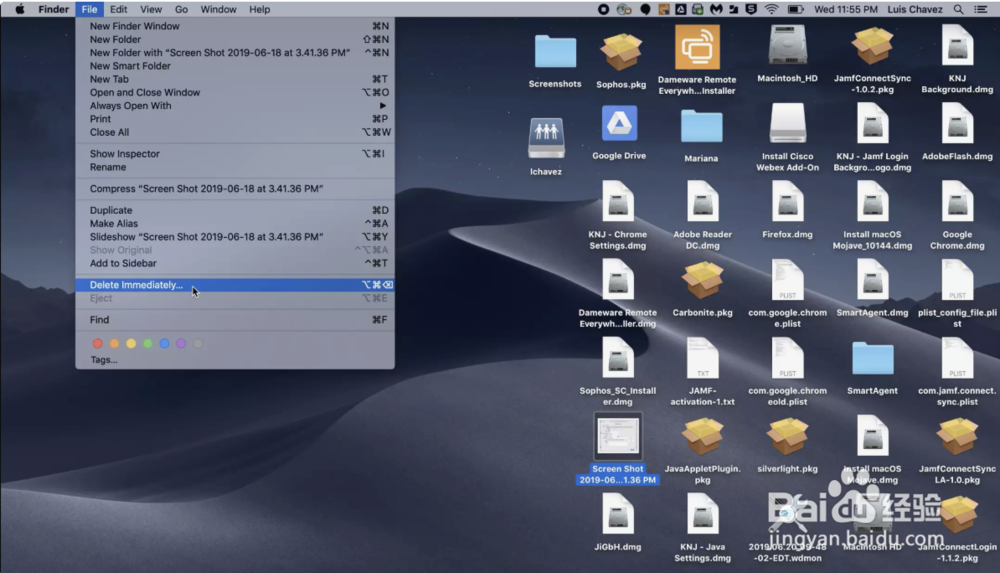Screen dimensions: 1000x573
Task: Choose Find in File menu
Action: click(235, 320)
